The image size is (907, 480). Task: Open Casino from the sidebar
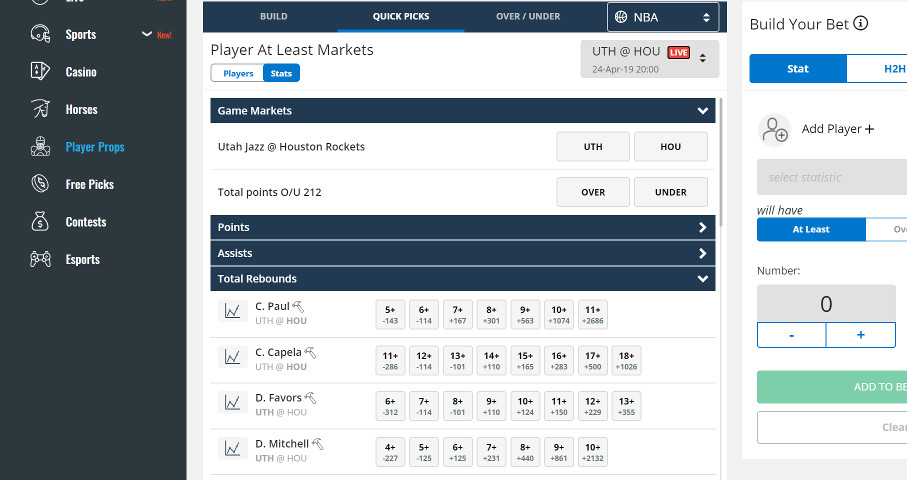click(x=81, y=72)
